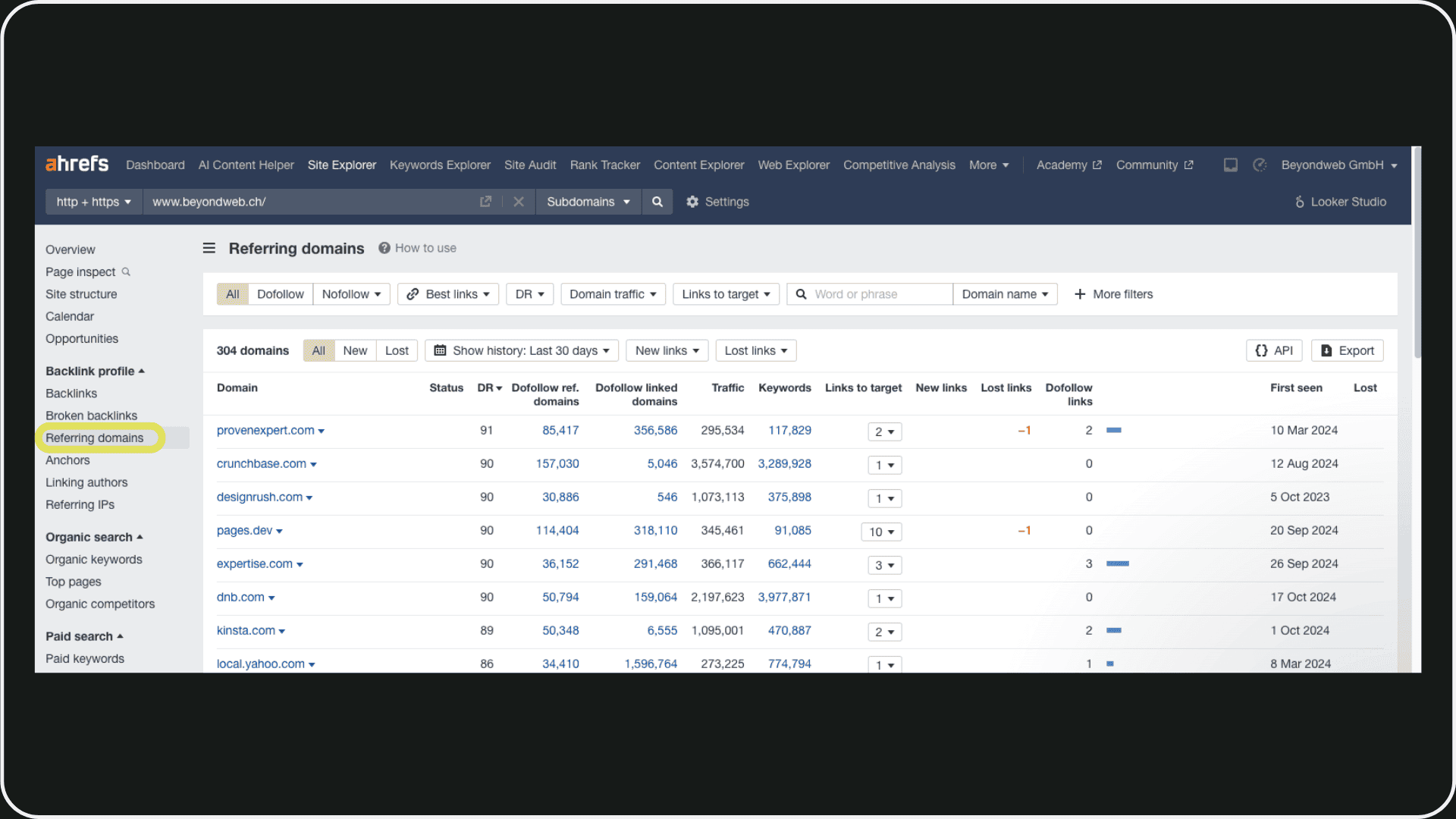Click the plus icon for More filters

[x=1080, y=294]
